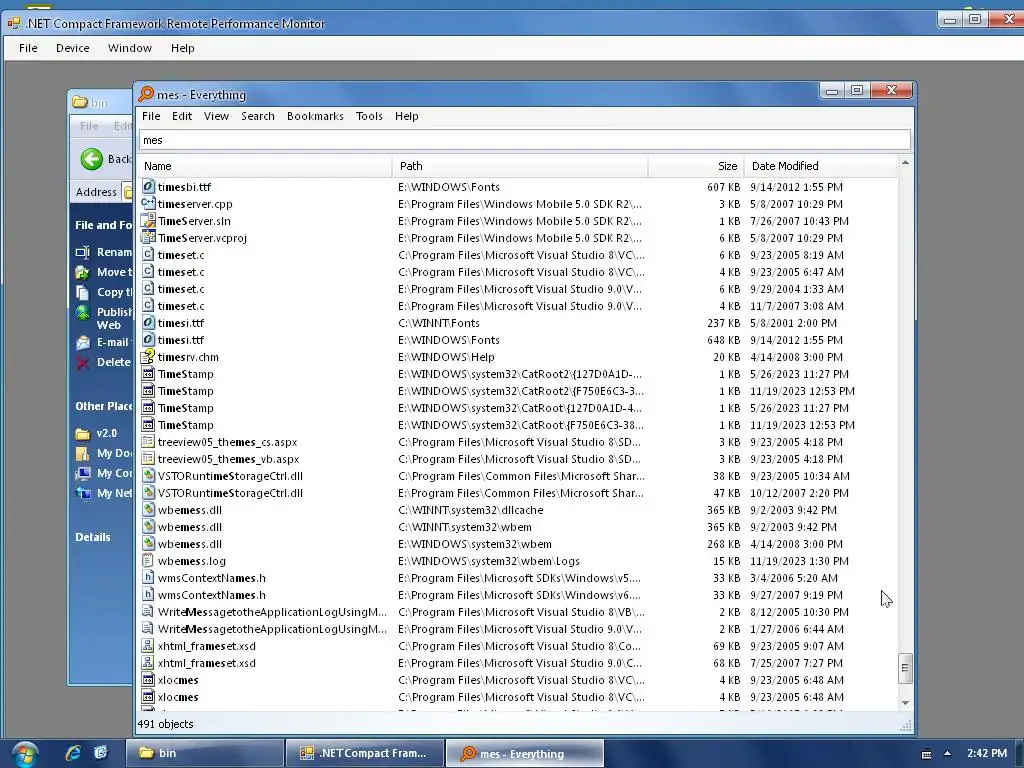This screenshot has height=768, width=1024.
Task: Switch to .NET Compact Fram... taskbar button
Action: tap(364, 753)
